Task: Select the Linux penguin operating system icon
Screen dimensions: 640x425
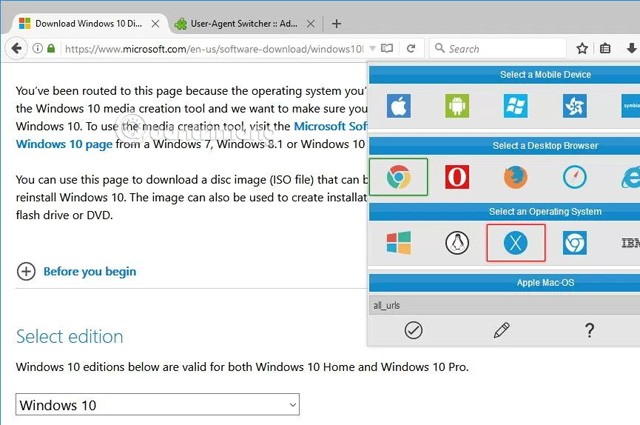Action: click(457, 243)
